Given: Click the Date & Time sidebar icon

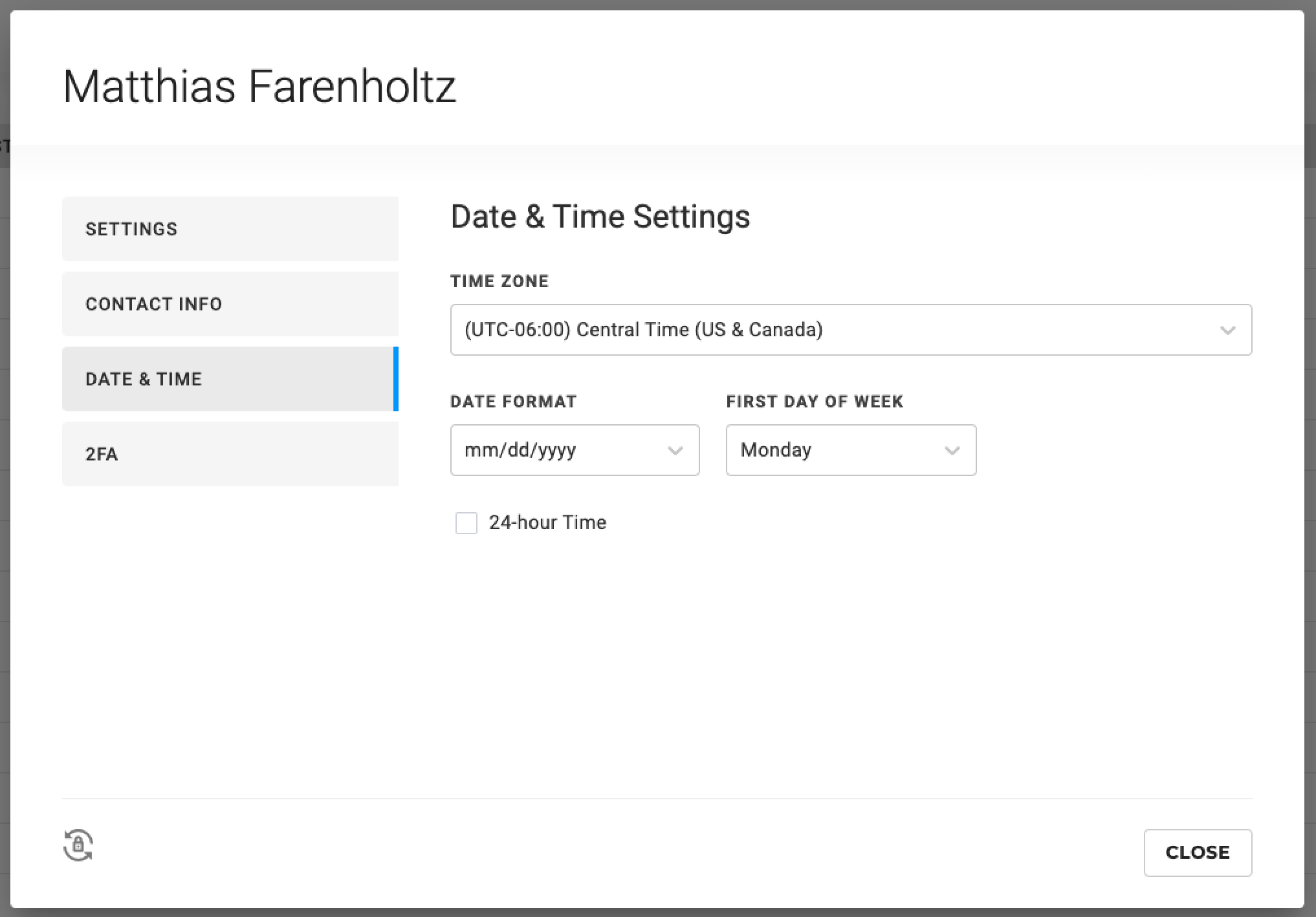Looking at the screenshot, I should click(x=230, y=379).
